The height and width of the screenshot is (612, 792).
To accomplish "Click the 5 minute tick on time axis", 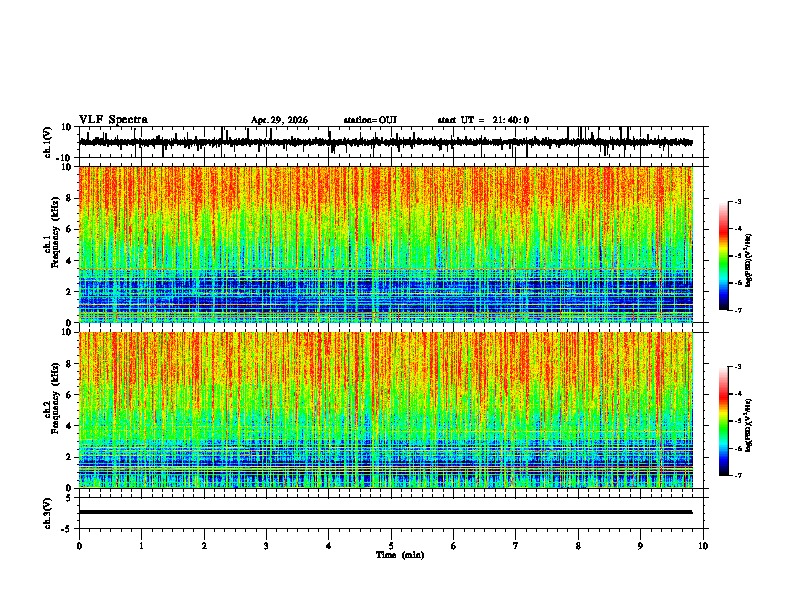I will click(391, 546).
